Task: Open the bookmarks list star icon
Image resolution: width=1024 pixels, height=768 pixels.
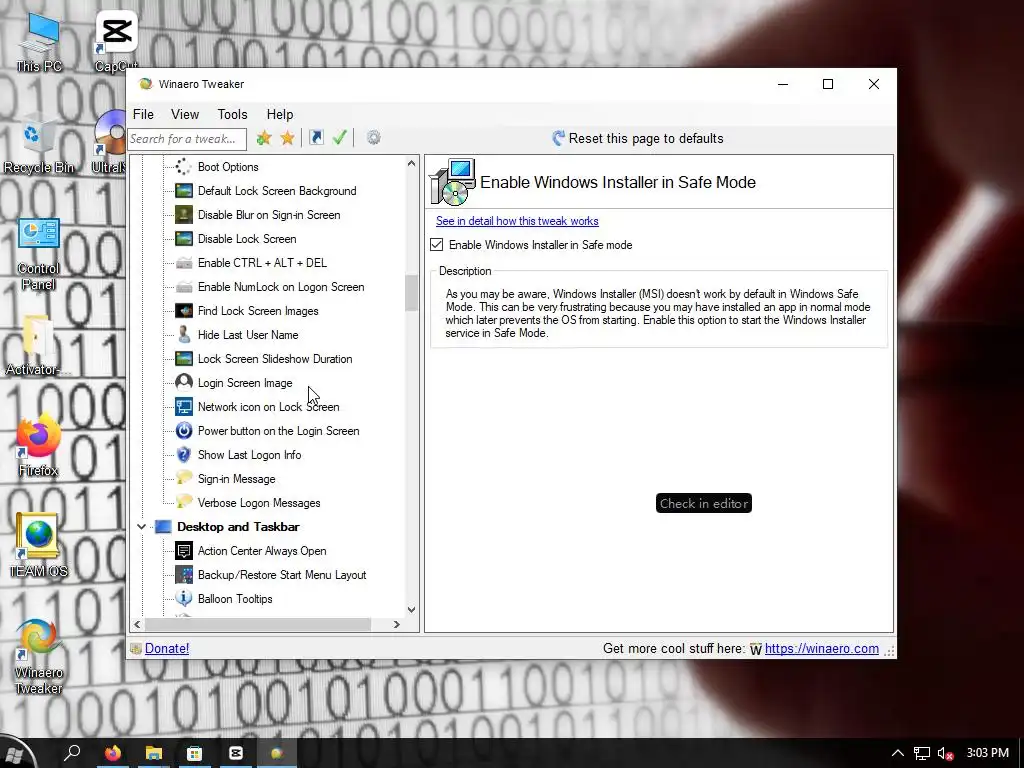Action: tap(287, 138)
